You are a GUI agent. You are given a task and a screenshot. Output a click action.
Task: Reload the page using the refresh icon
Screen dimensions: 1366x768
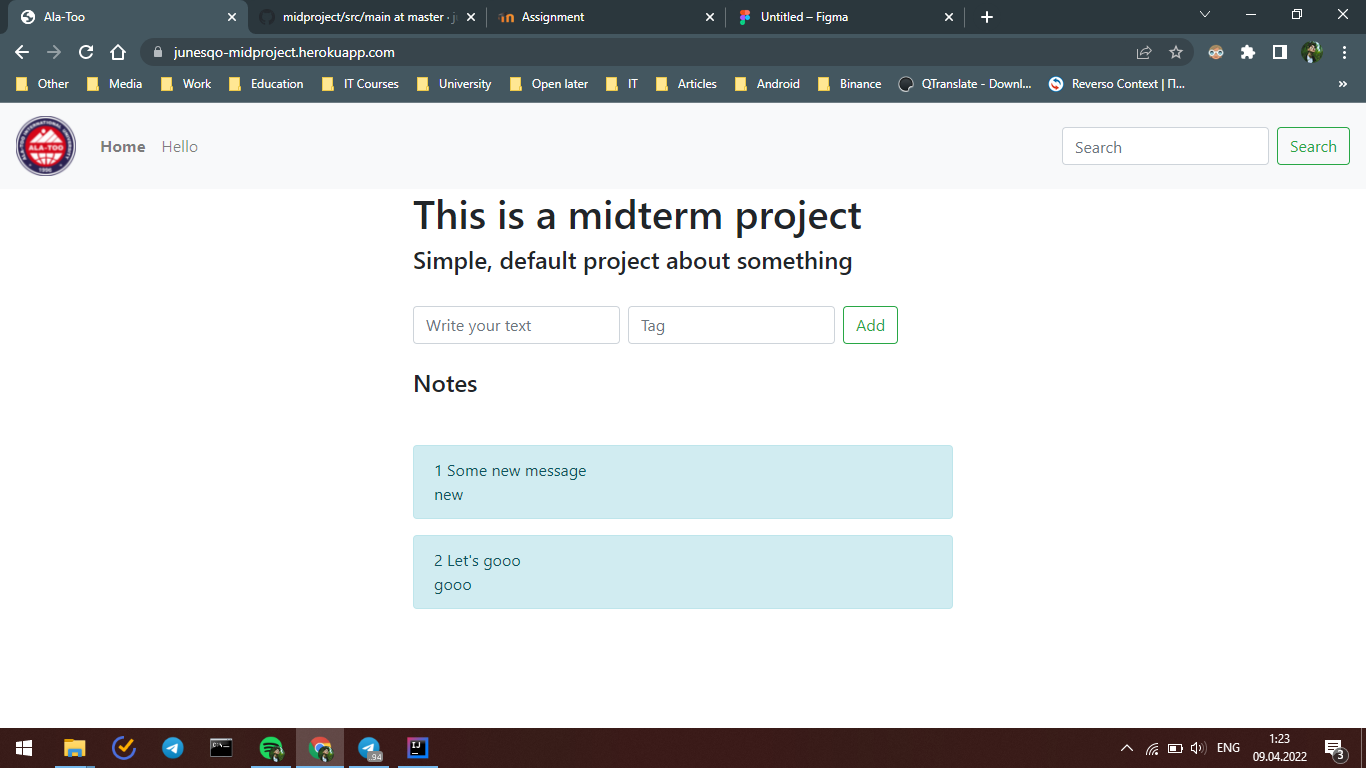[85, 52]
